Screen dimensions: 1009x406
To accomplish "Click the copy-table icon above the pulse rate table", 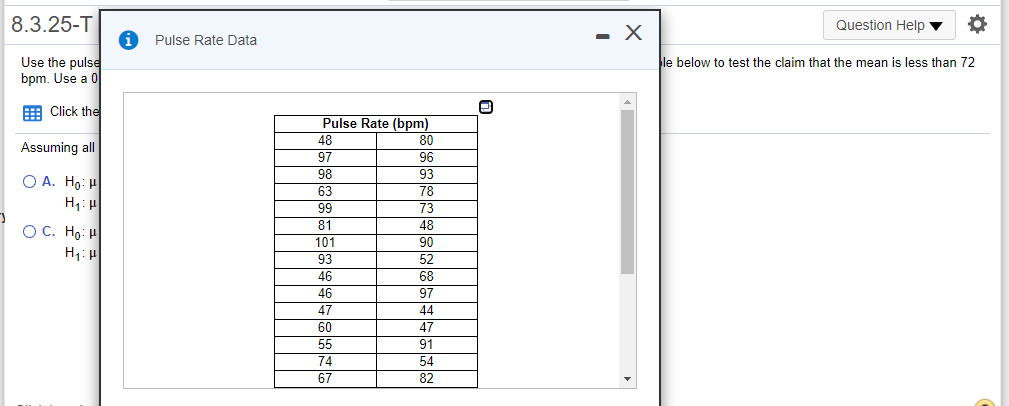I will tap(486, 106).
